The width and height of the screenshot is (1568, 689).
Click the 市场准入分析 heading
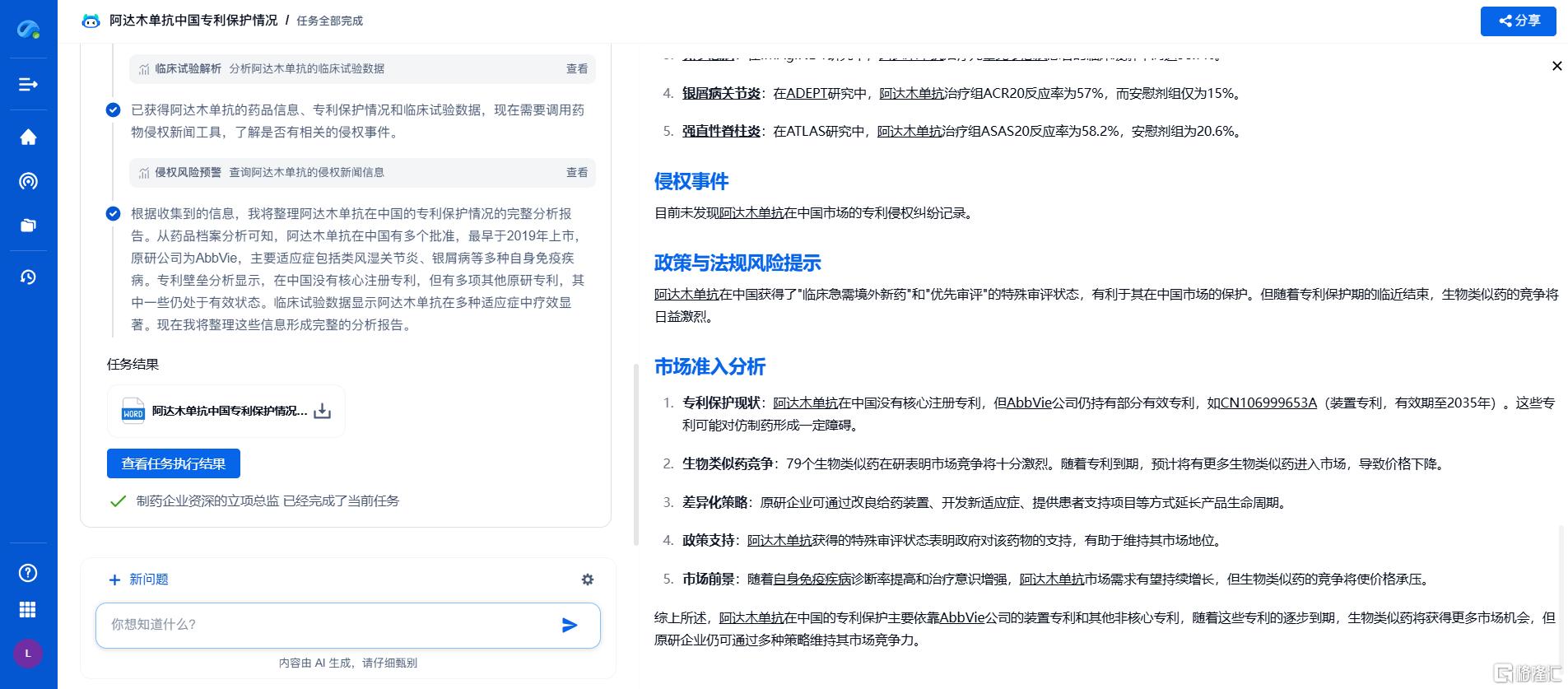(710, 366)
